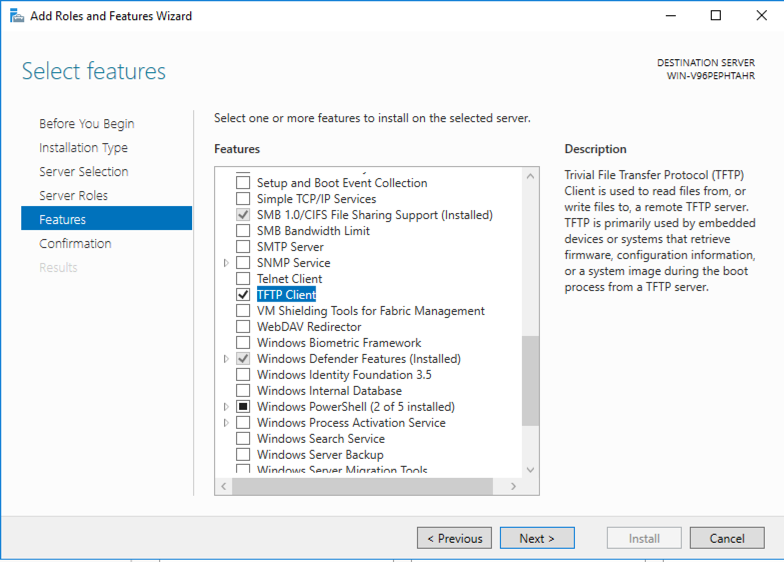Expand the SNMP Service tree node
The image size is (784, 562).
point(227,263)
